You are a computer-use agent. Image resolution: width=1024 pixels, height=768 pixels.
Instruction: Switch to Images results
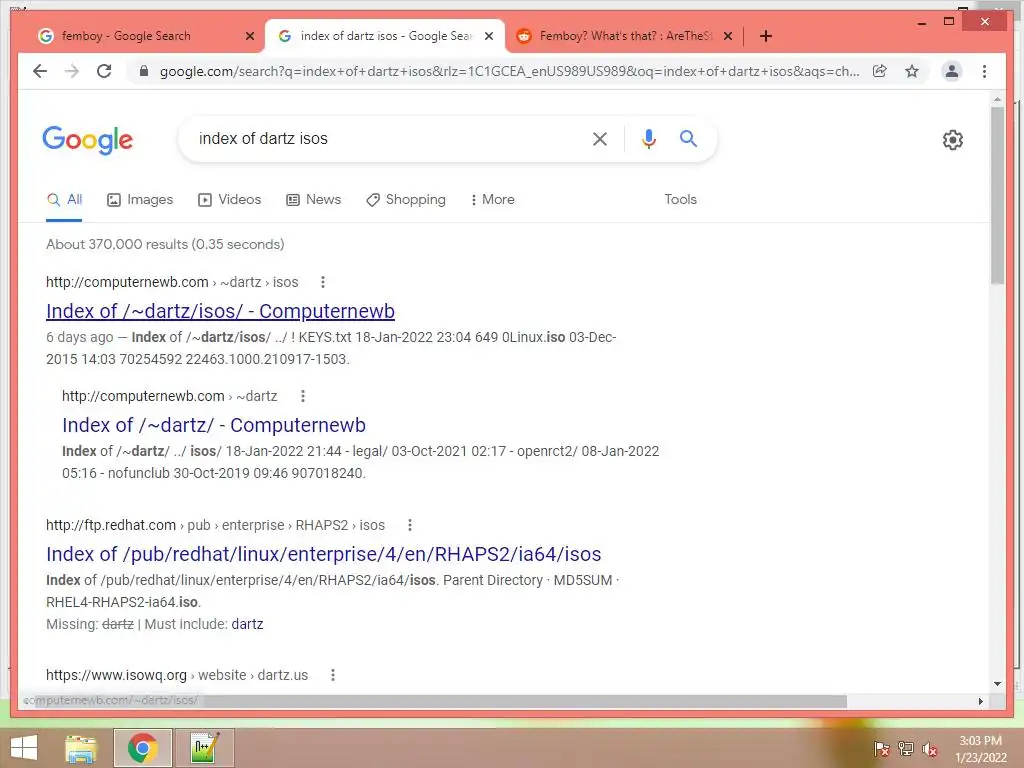click(140, 200)
